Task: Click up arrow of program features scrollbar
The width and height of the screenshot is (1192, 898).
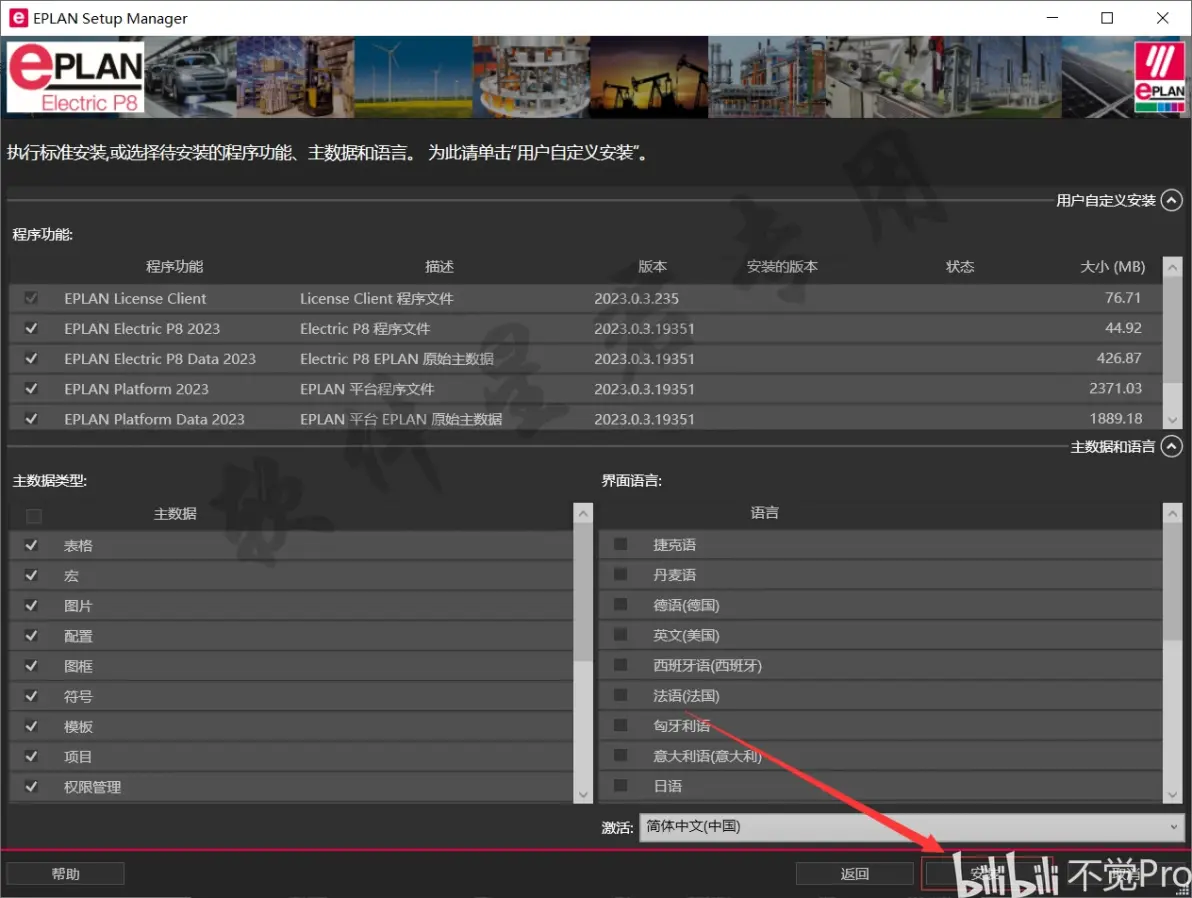Action: click(1172, 267)
